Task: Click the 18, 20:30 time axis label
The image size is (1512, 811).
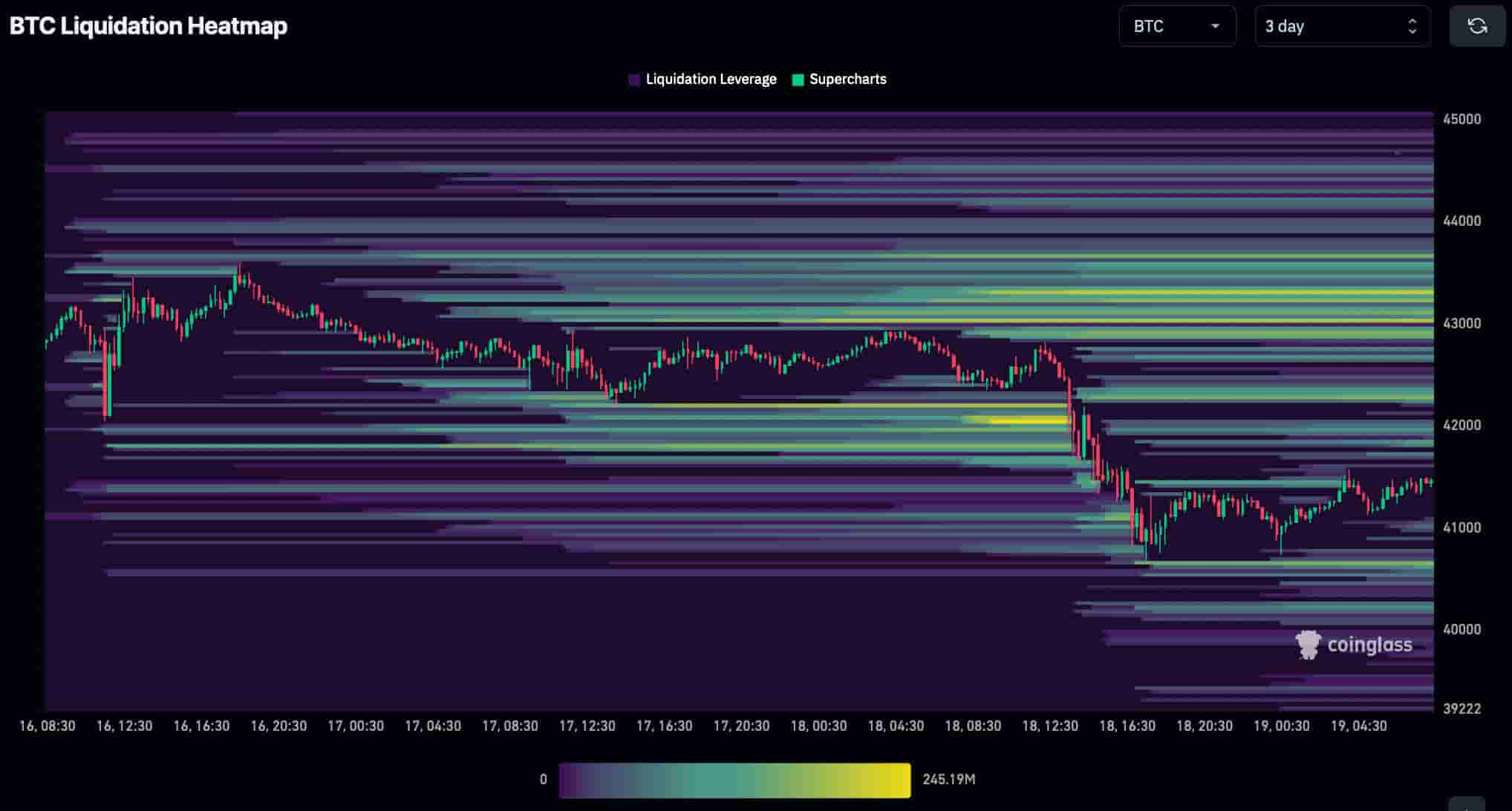Action: pos(1205,726)
